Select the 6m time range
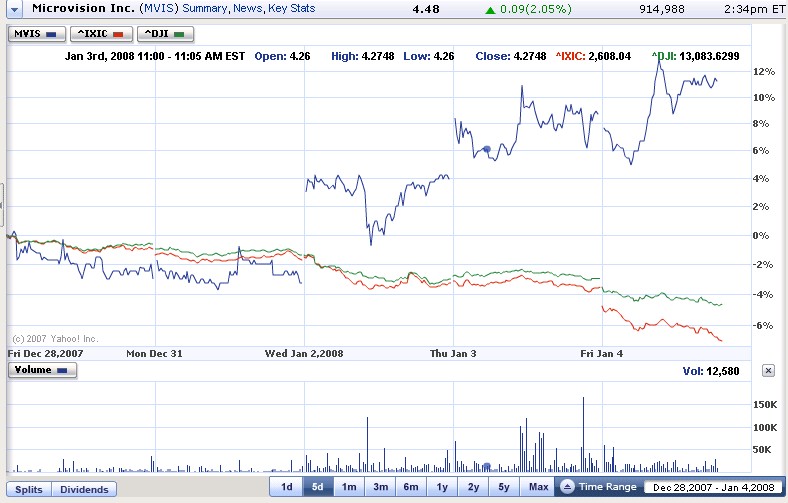The image size is (788, 503). 411,487
